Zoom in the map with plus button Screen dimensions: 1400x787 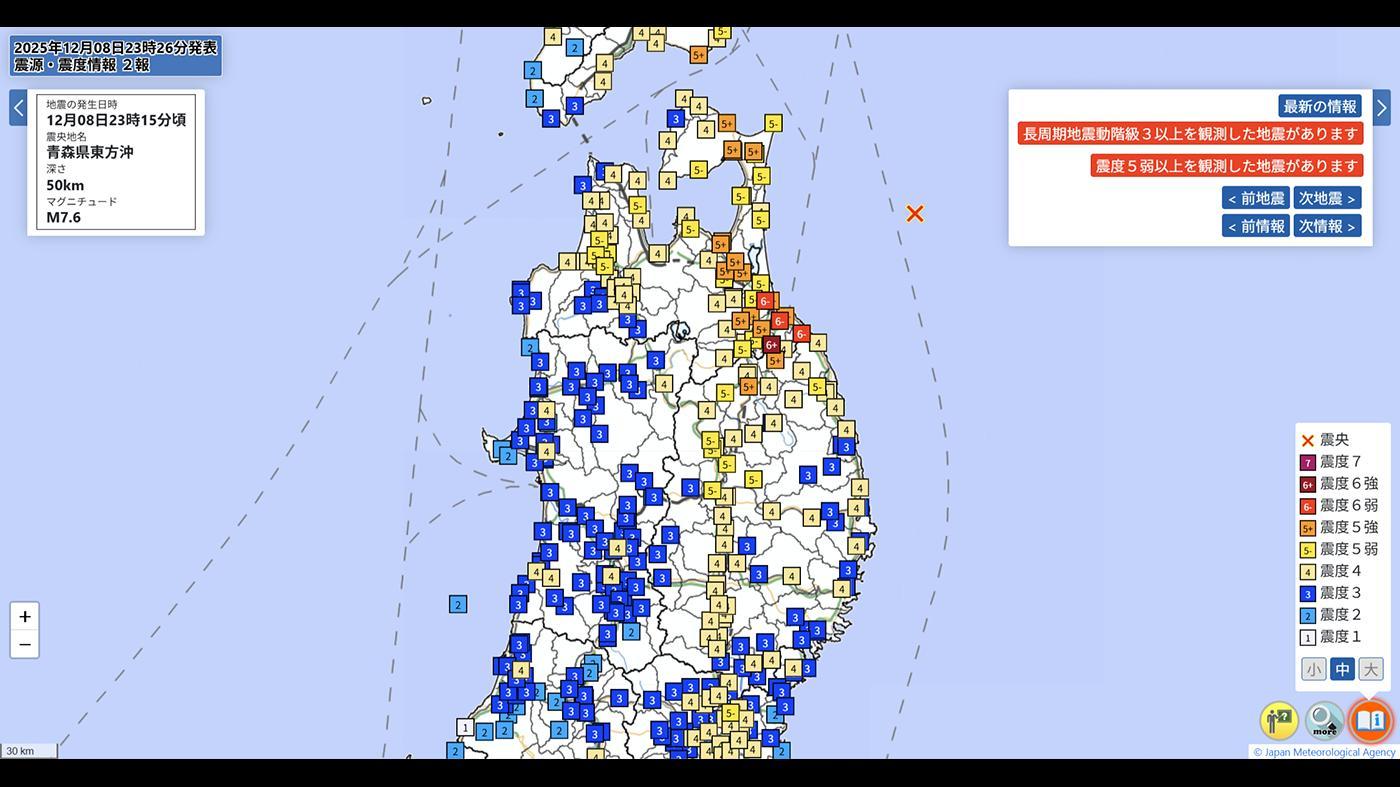25,616
